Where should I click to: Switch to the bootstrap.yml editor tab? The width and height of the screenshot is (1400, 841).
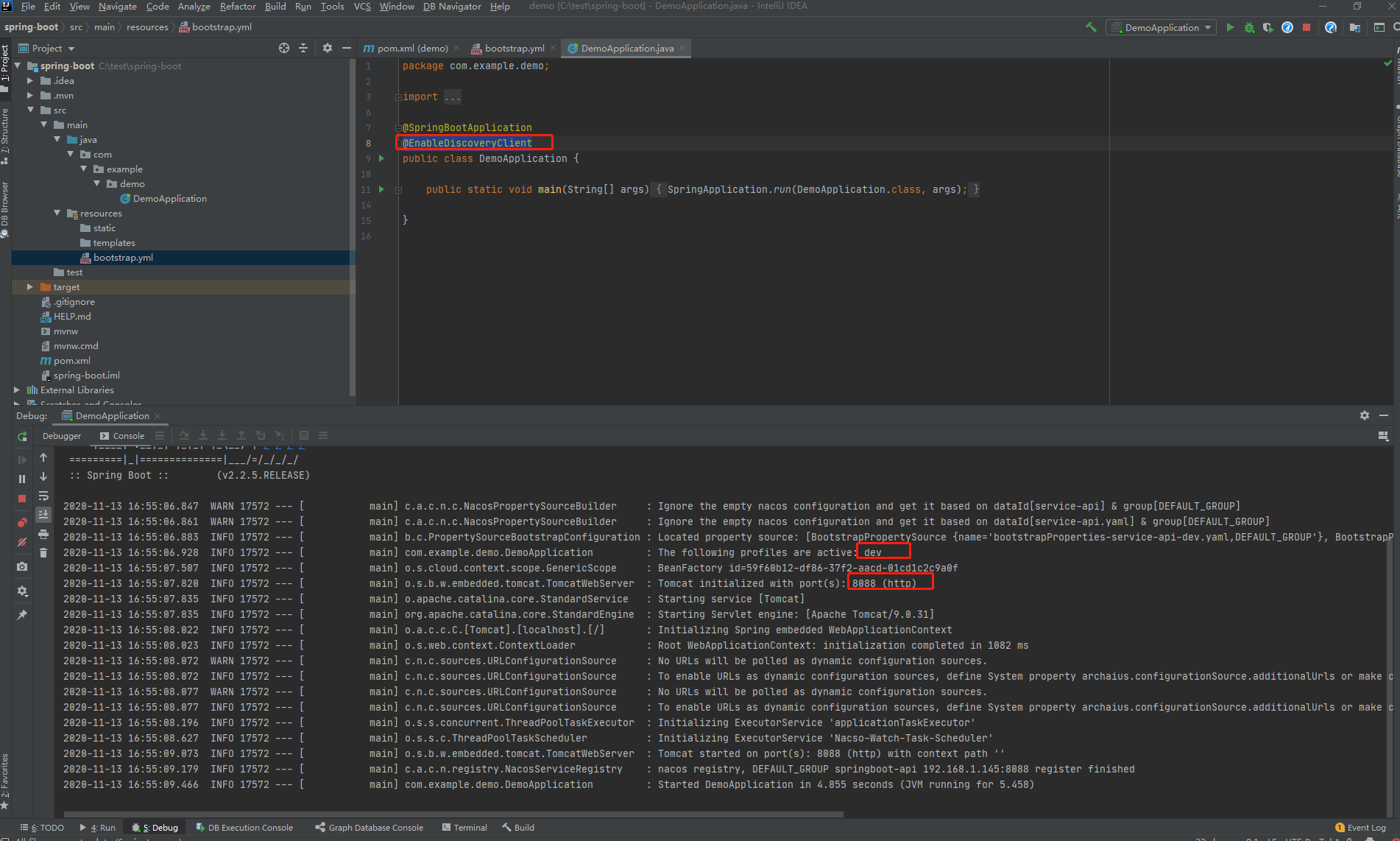(514, 48)
